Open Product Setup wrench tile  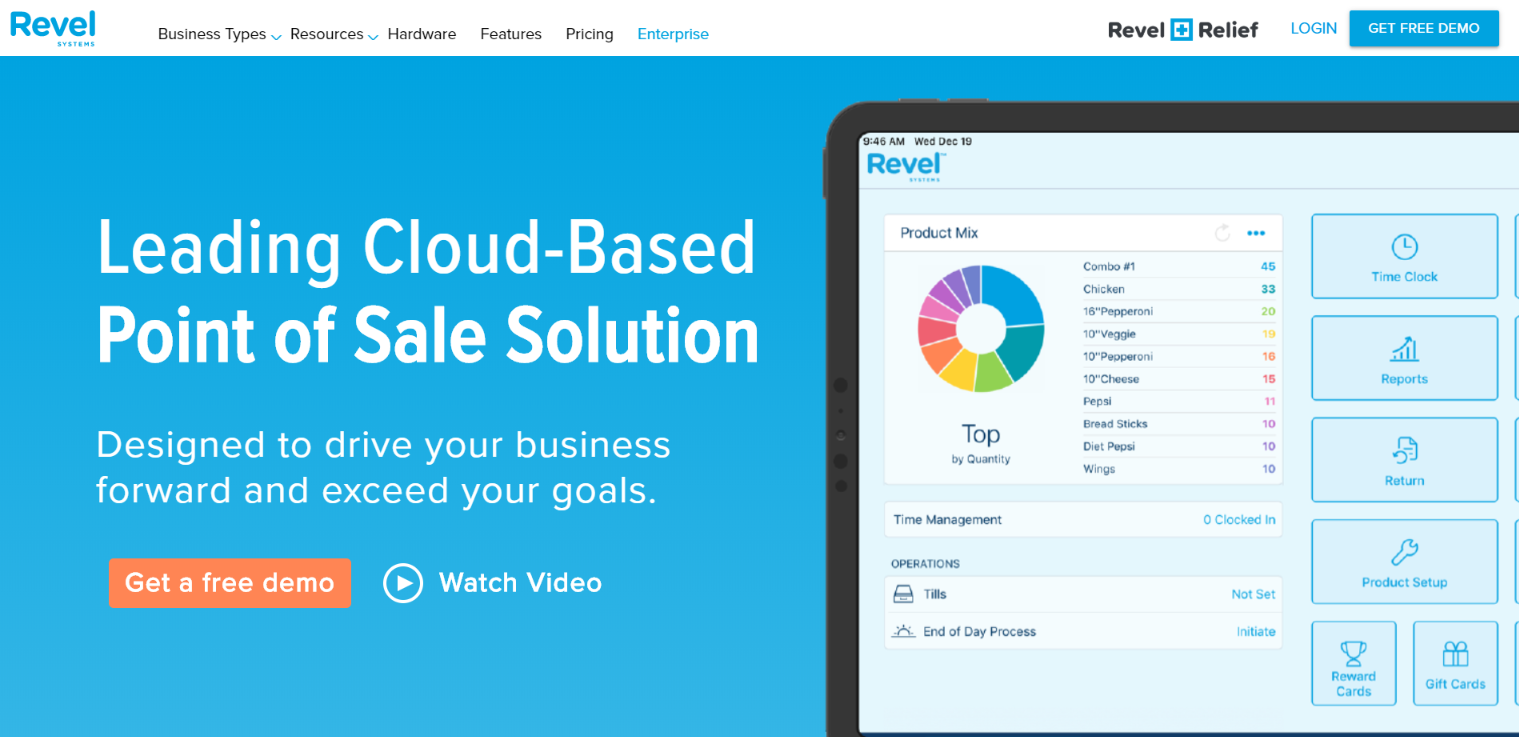(x=1404, y=562)
